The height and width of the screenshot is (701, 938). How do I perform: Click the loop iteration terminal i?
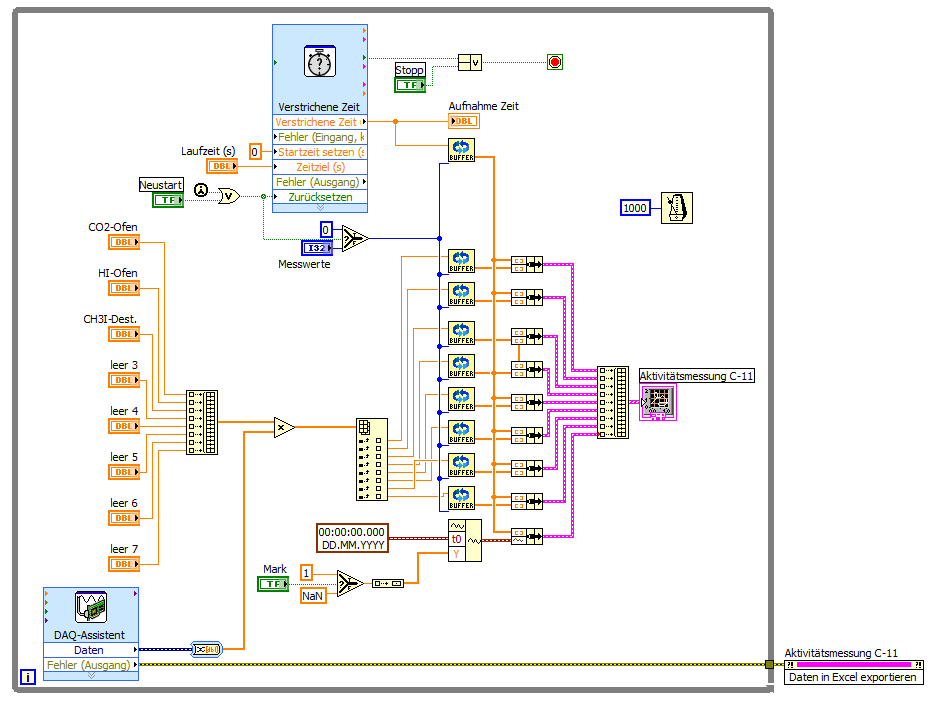tap(28, 676)
